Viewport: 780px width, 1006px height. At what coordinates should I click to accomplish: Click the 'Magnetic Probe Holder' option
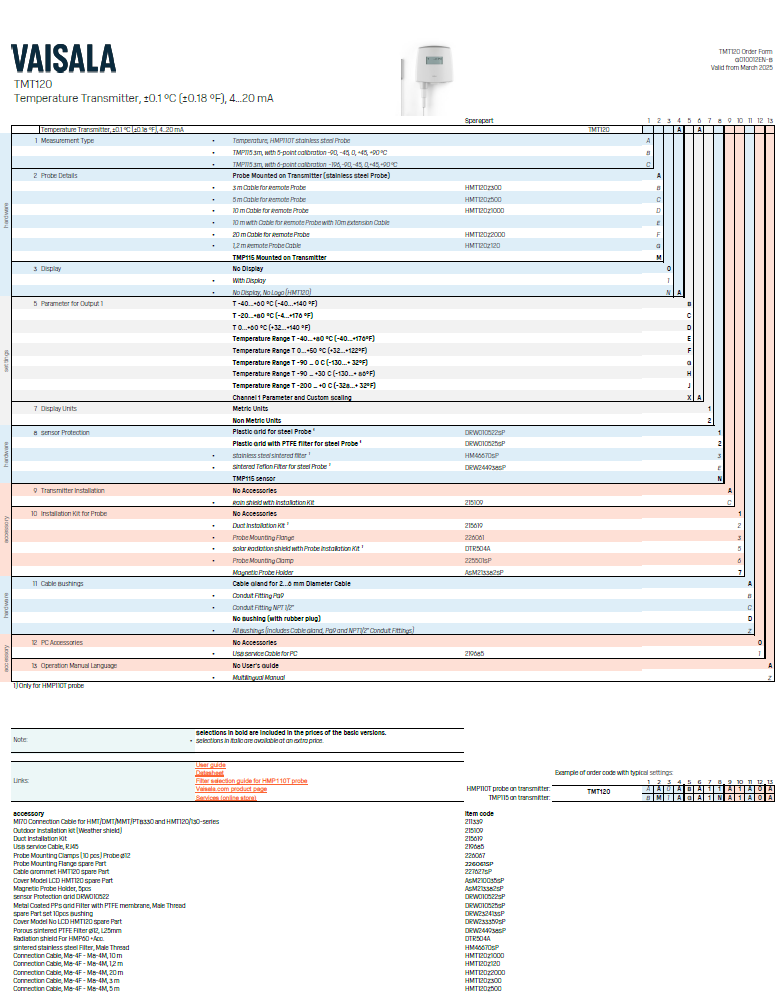click(x=263, y=572)
